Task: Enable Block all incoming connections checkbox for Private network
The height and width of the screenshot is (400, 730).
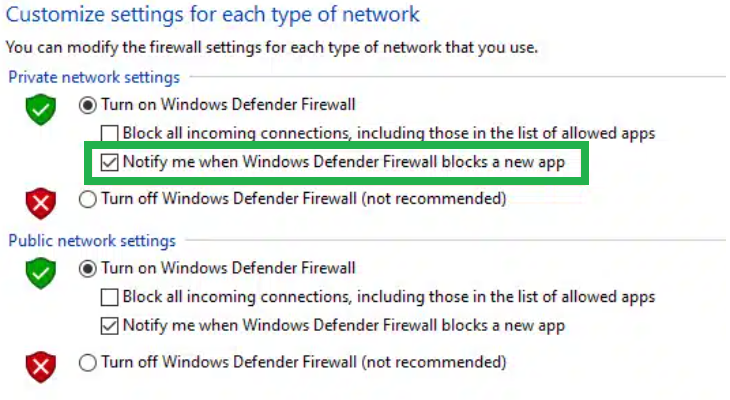Action: tap(110, 133)
